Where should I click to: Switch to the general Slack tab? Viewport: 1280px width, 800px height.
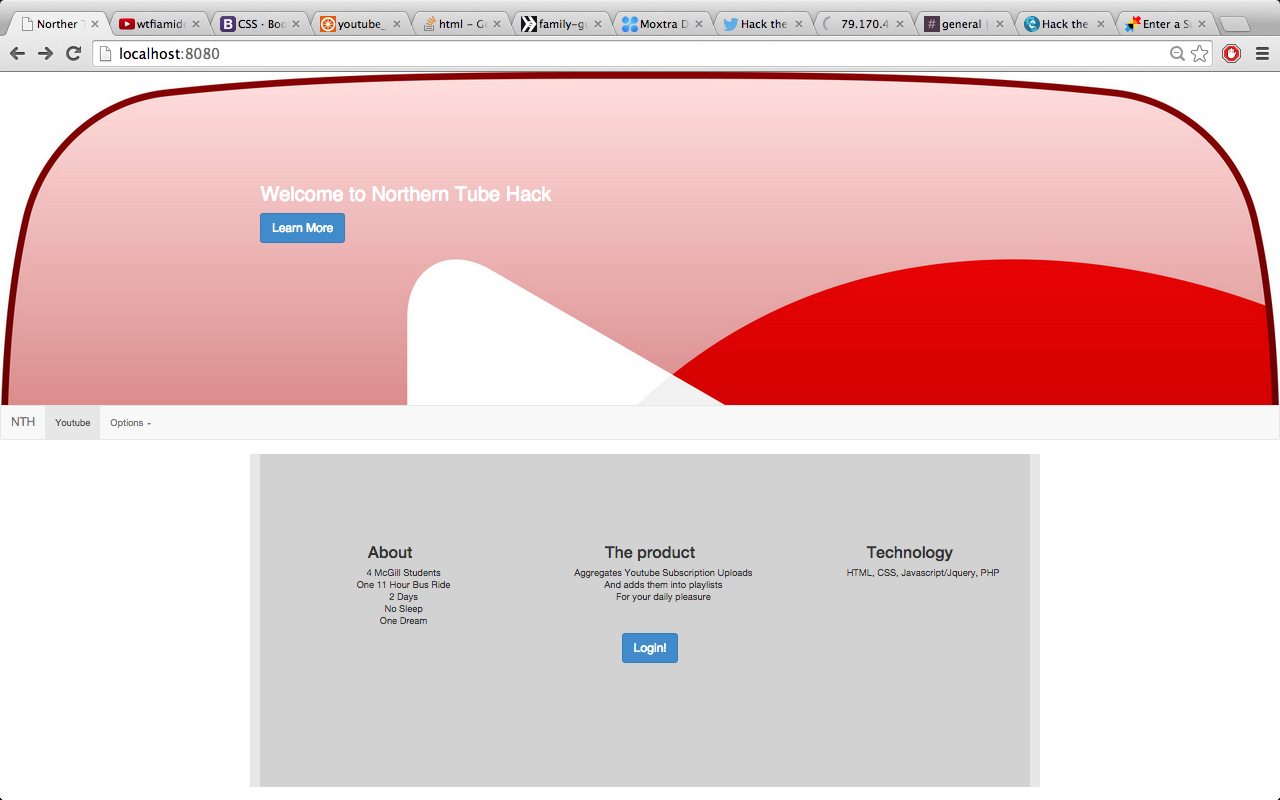pyautogui.click(x=965, y=24)
